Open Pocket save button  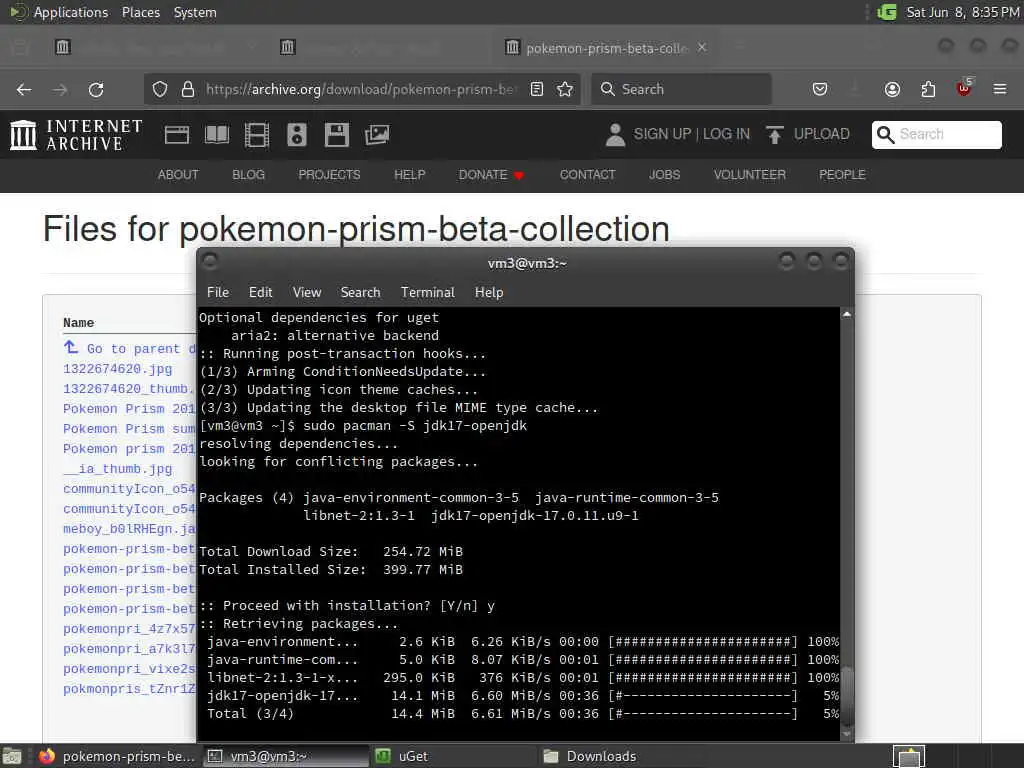tap(820, 89)
